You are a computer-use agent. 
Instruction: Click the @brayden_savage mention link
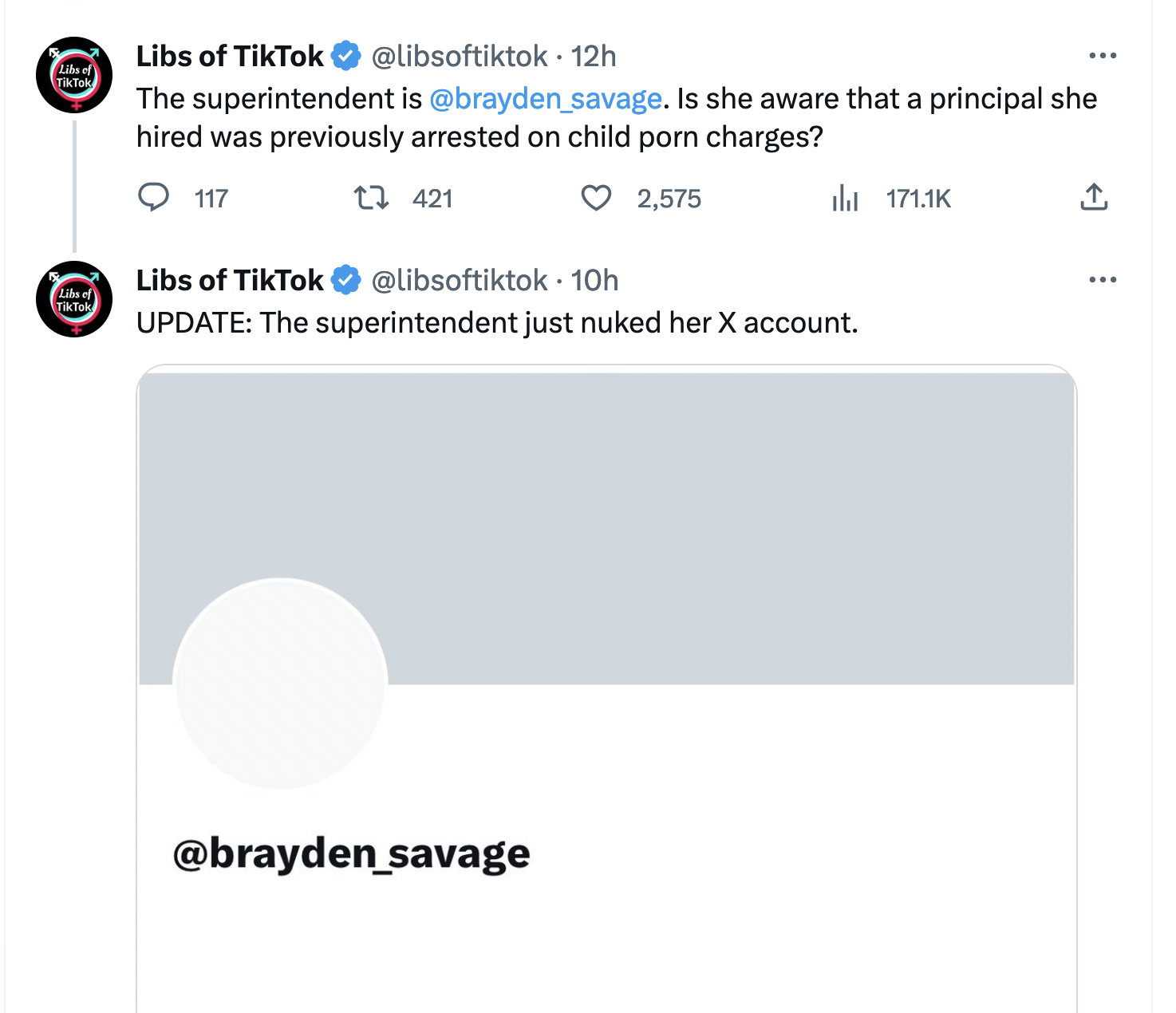(x=546, y=99)
